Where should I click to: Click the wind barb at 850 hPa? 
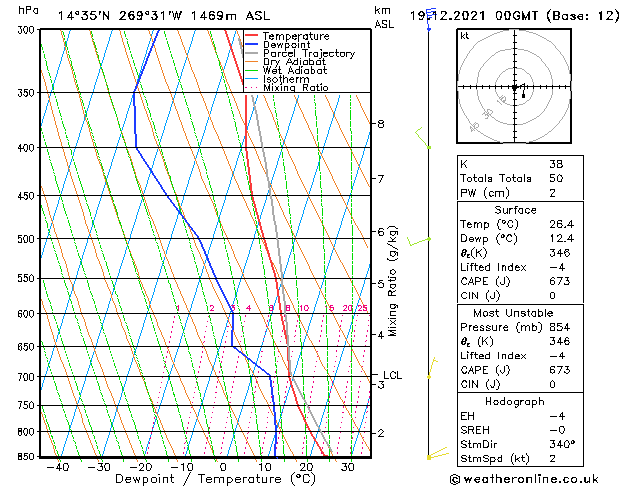pos(436,455)
